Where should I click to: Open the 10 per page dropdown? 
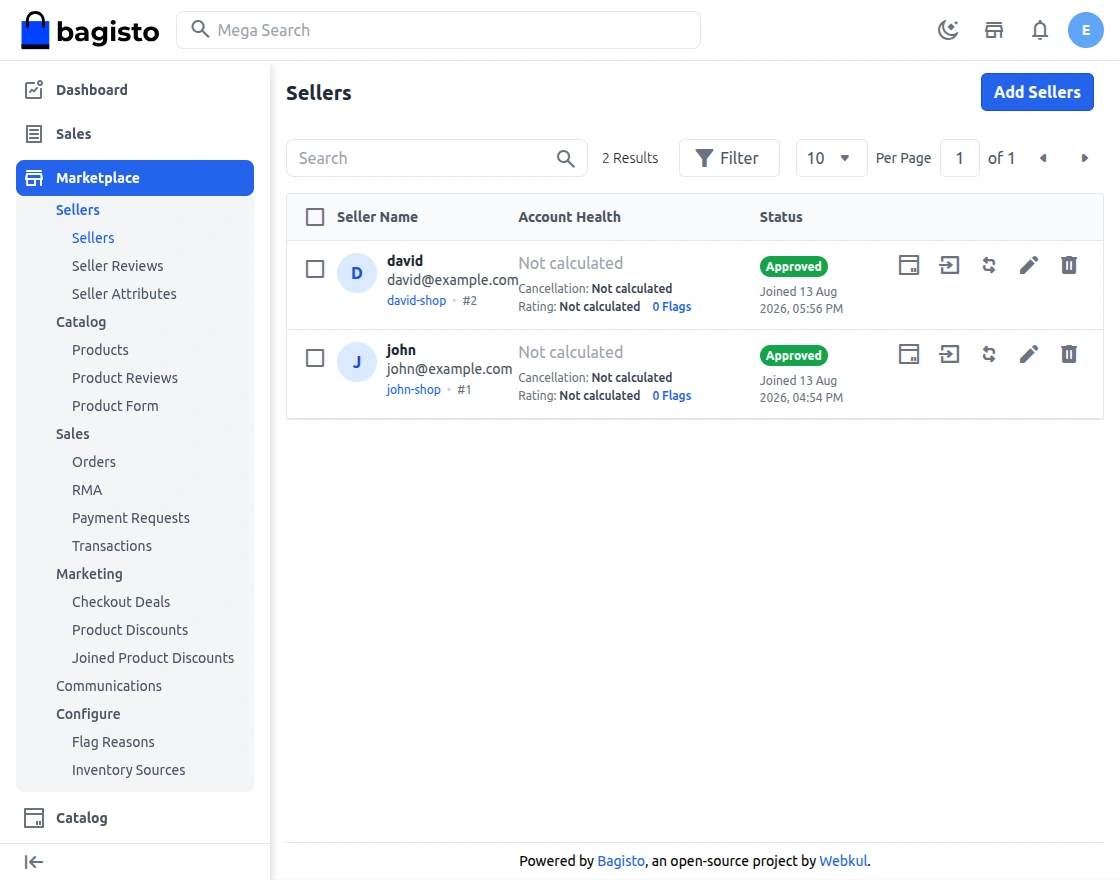pos(831,158)
